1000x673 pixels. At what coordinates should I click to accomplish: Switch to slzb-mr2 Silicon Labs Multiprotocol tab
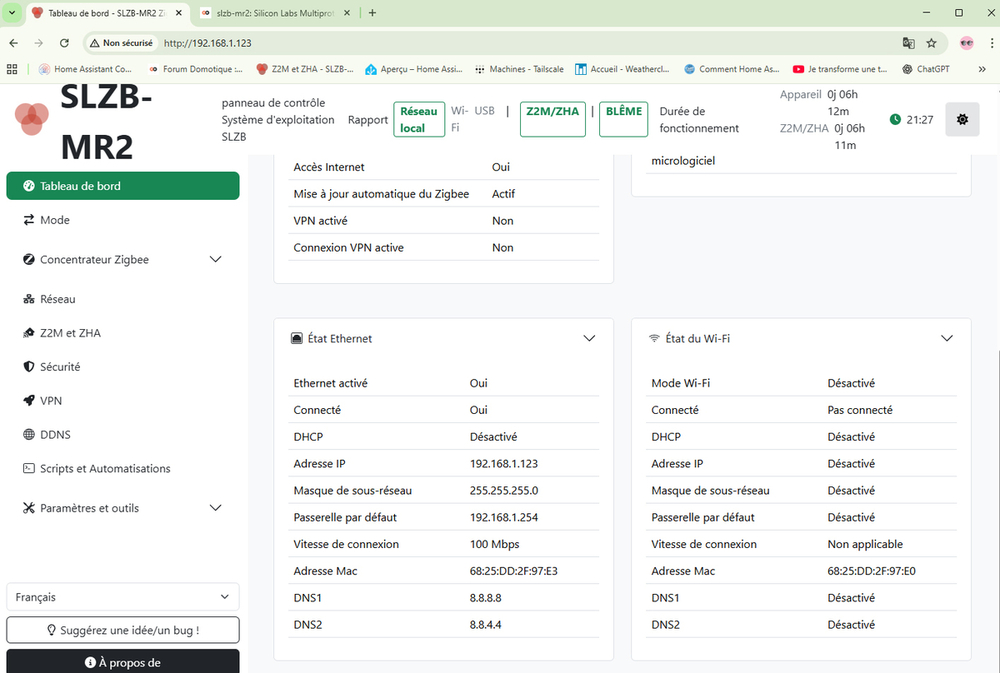pos(275,13)
